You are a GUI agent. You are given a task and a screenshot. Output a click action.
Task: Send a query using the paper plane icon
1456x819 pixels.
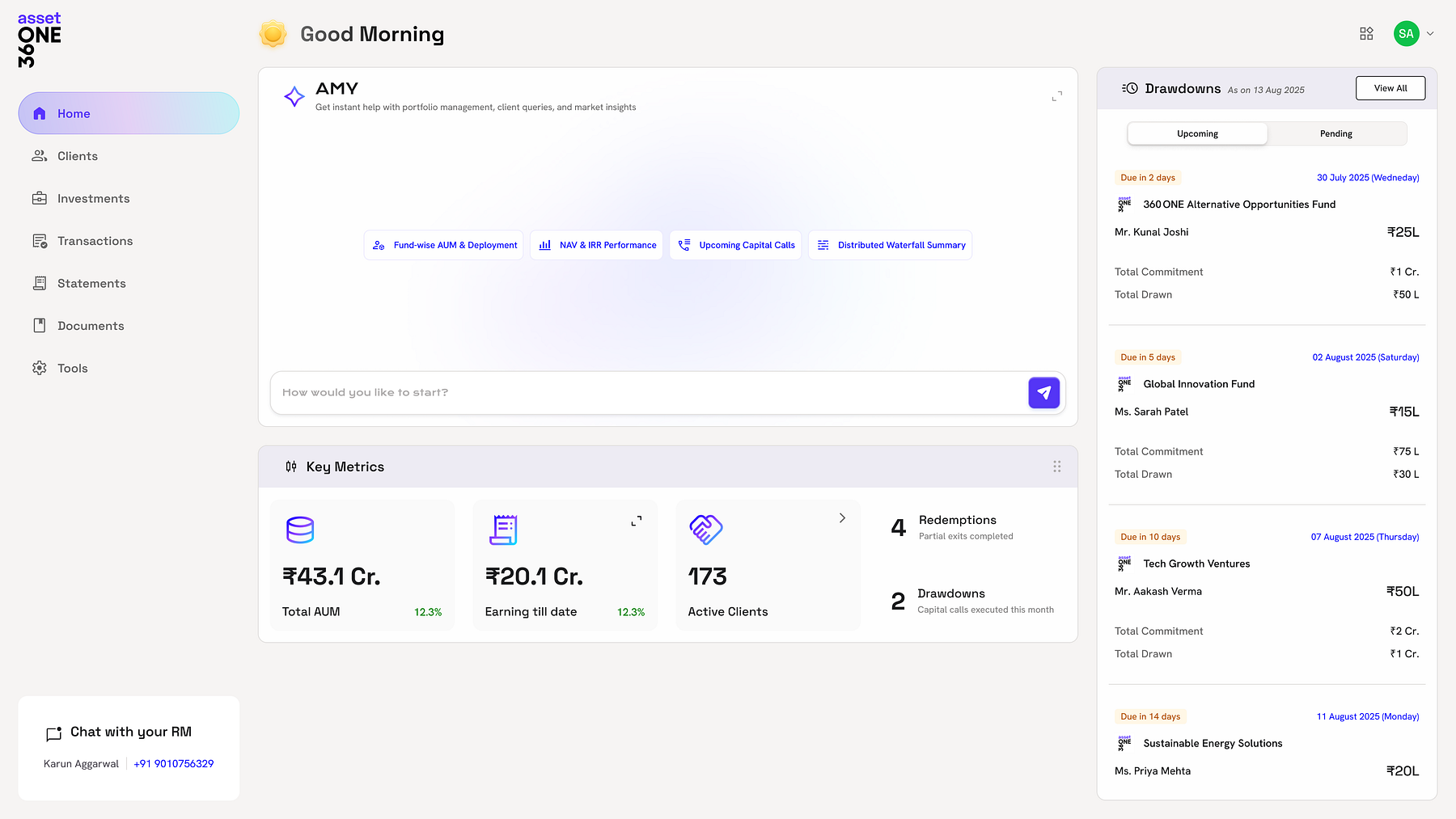tap(1043, 392)
